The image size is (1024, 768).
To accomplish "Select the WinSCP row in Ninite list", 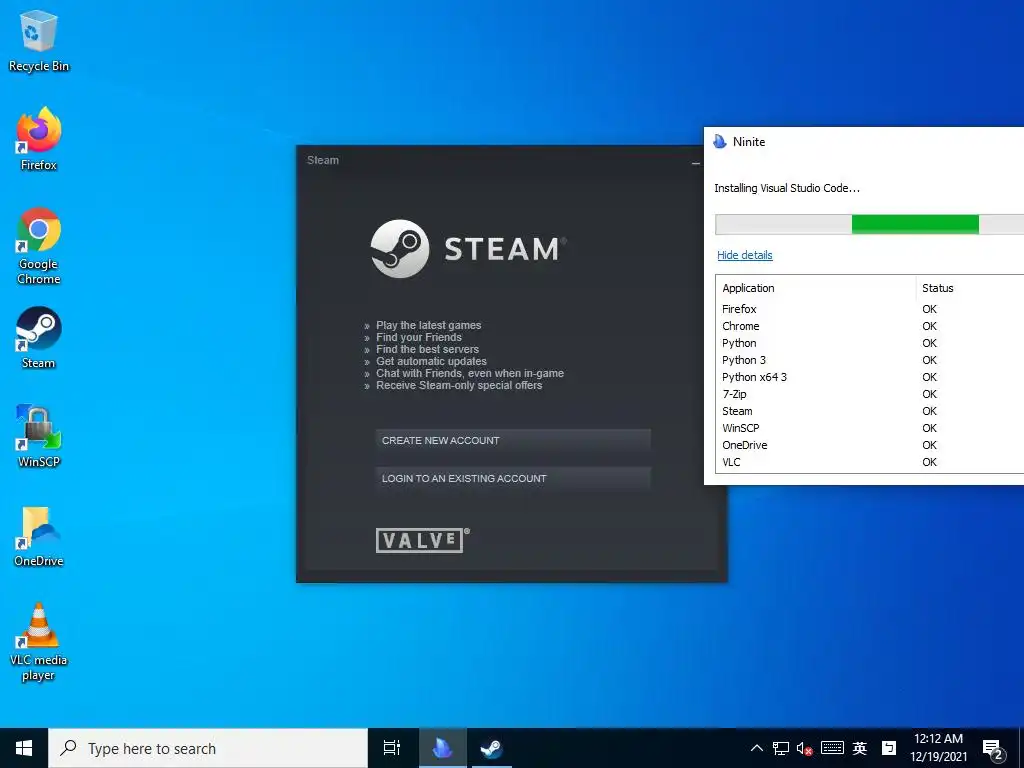I will pyautogui.click(x=870, y=428).
